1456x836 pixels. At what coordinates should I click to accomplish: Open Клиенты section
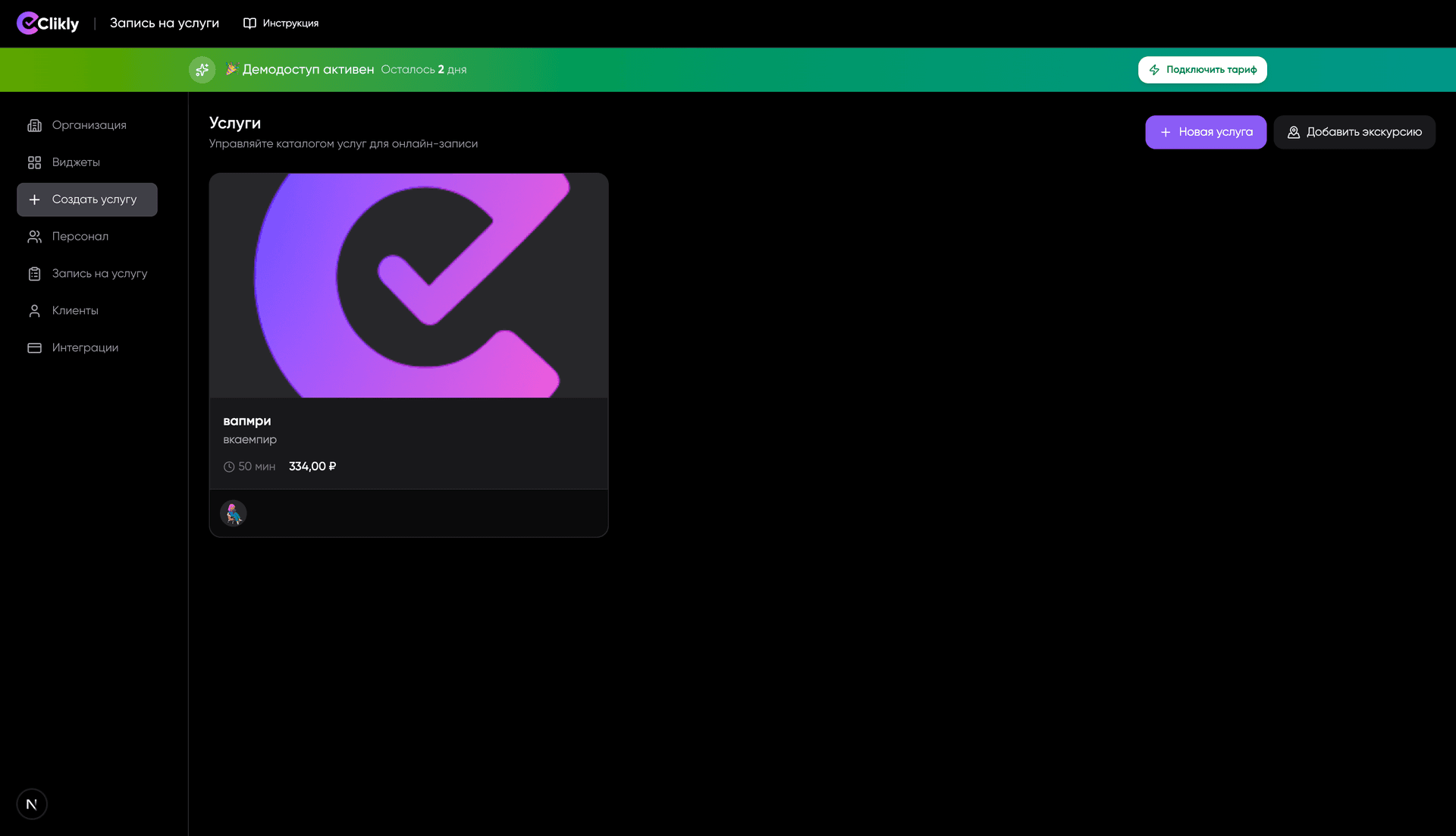74,310
